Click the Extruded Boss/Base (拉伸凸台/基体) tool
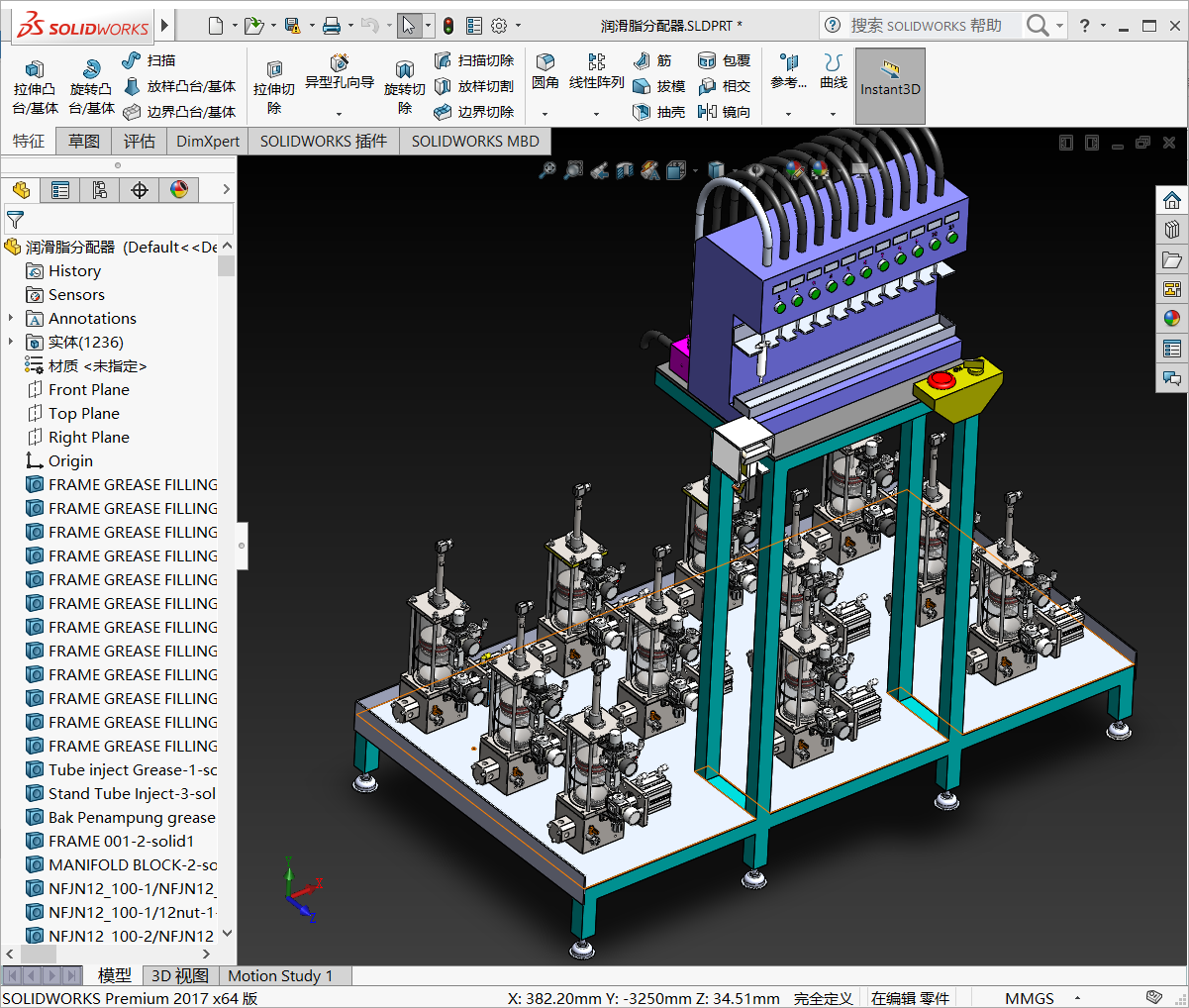The height and width of the screenshot is (1008, 1189). coord(35,87)
